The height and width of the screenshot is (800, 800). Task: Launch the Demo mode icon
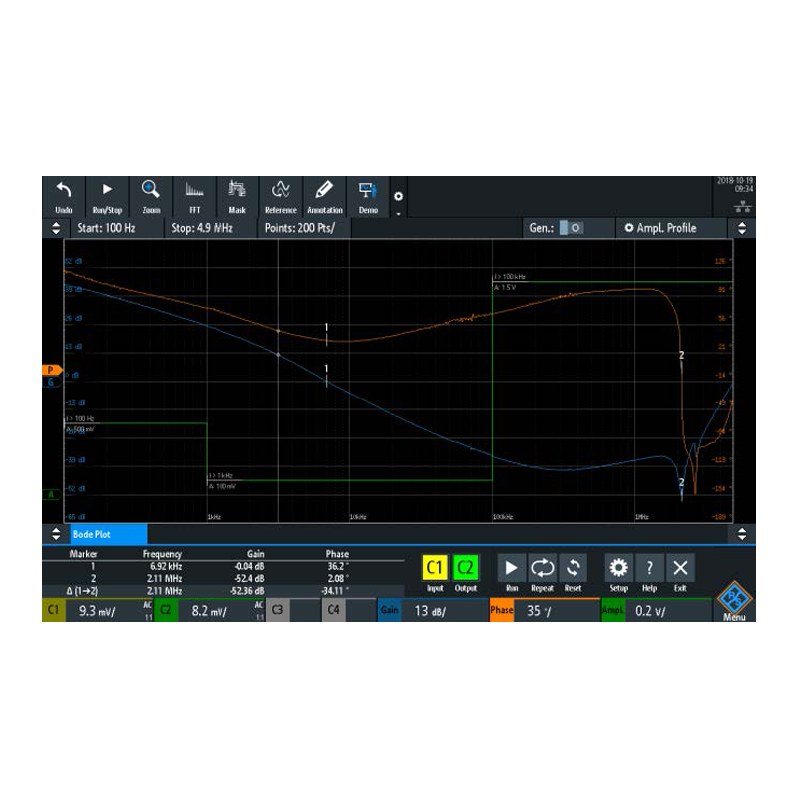coord(367,196)
